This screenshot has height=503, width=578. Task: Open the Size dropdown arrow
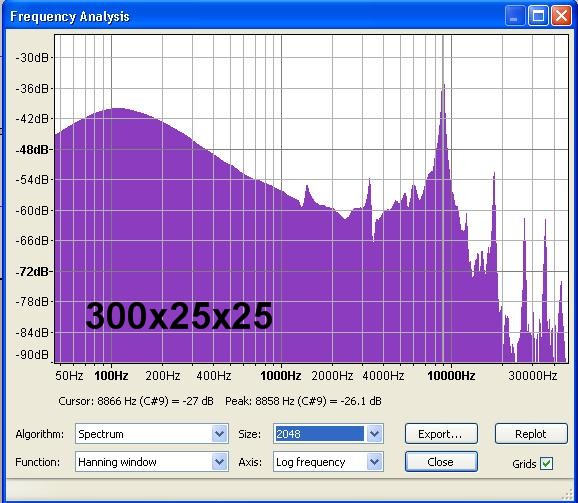pos(374,434)
